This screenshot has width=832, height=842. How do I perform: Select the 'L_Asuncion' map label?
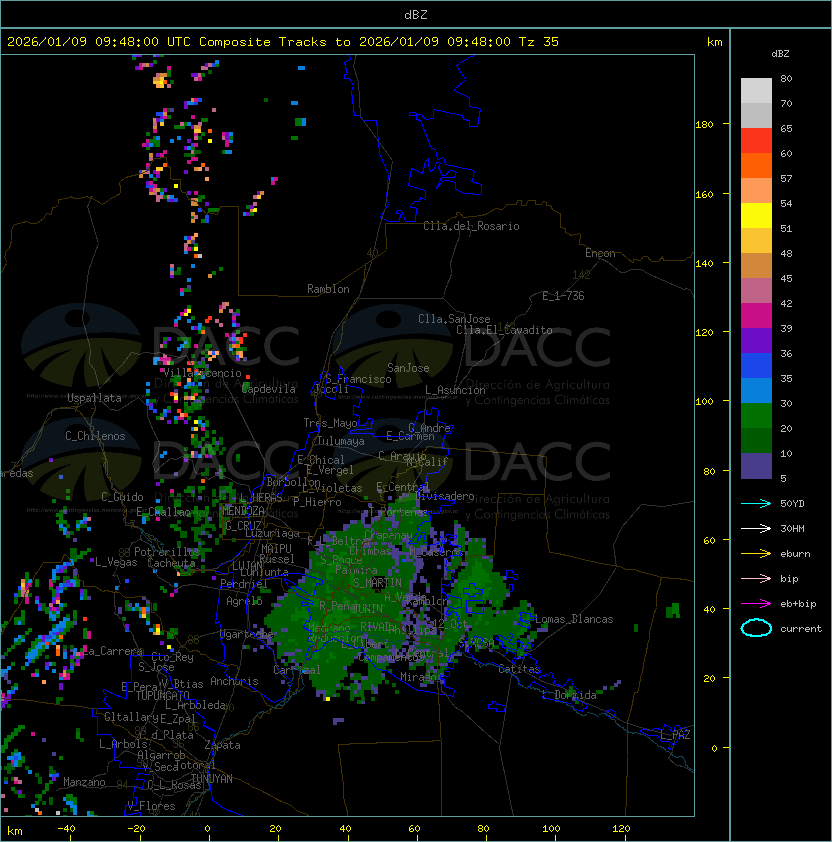pos(455,390)
